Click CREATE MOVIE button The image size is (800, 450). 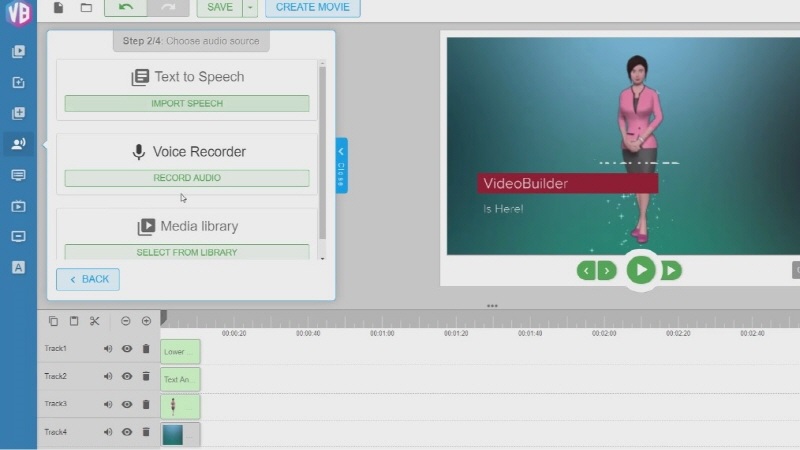313,7
